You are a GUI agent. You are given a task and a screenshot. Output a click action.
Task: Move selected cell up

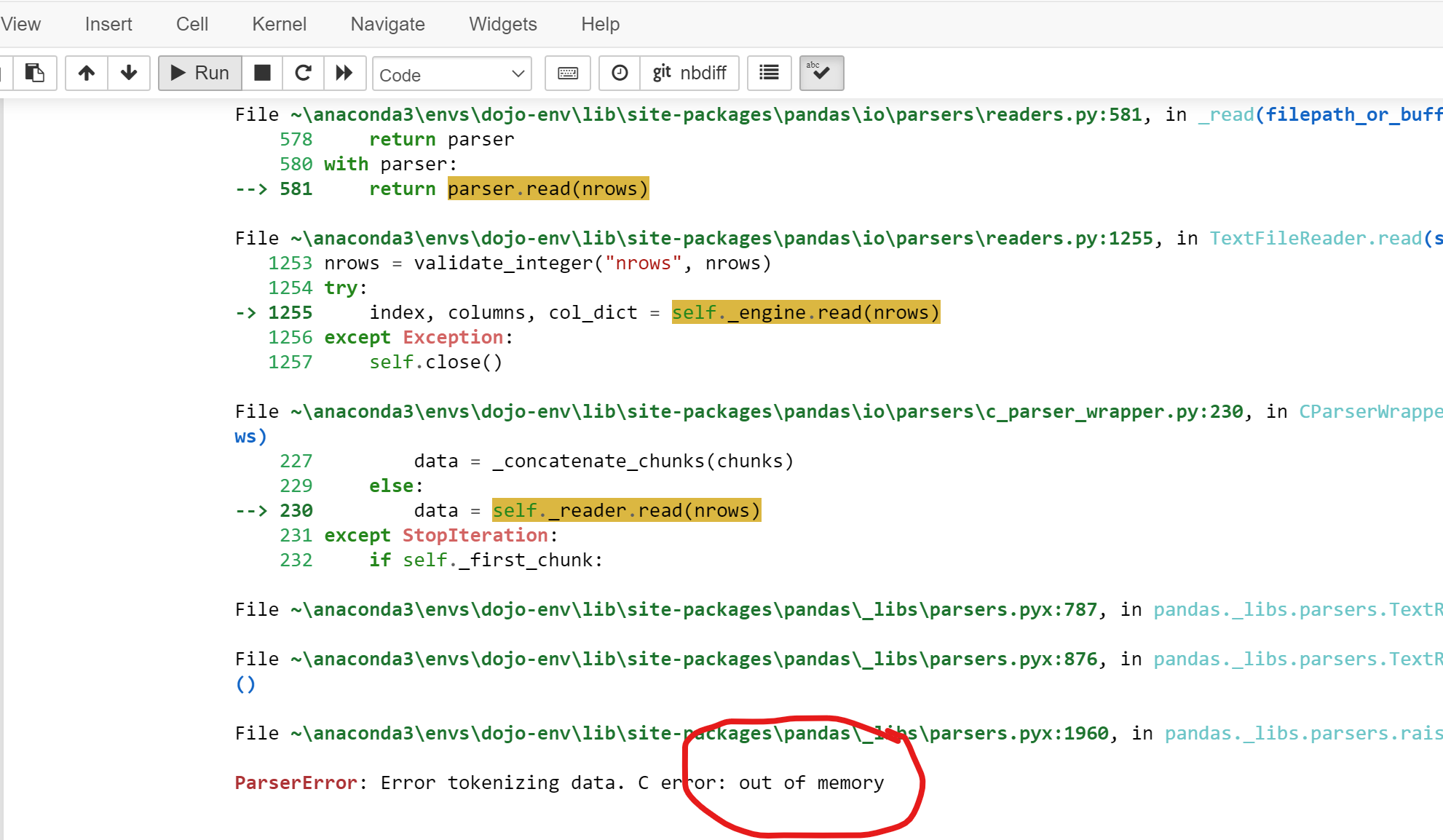pyautogui.click(x=87, y=73)
